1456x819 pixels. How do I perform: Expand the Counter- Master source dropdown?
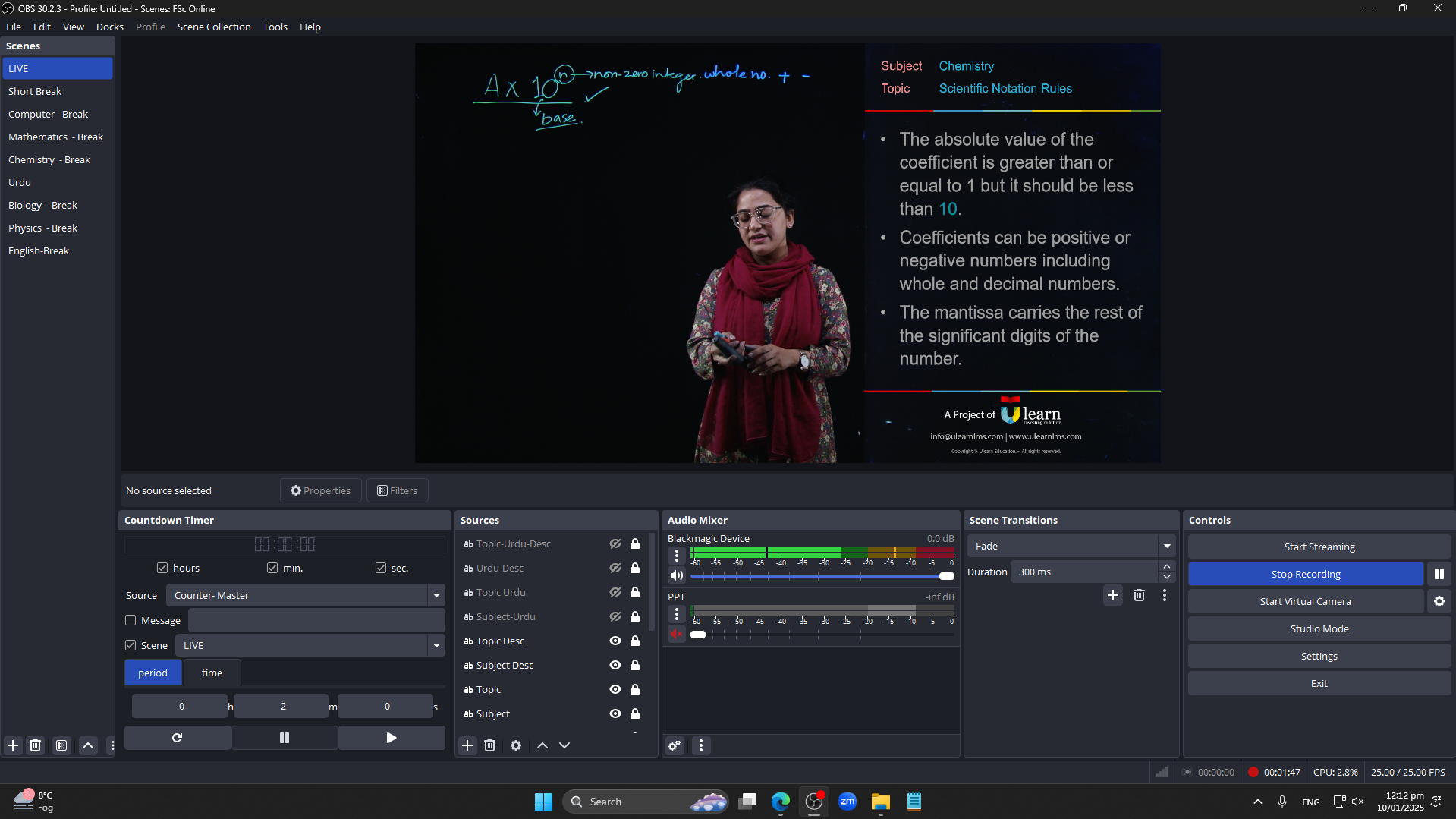coord(436,595)
